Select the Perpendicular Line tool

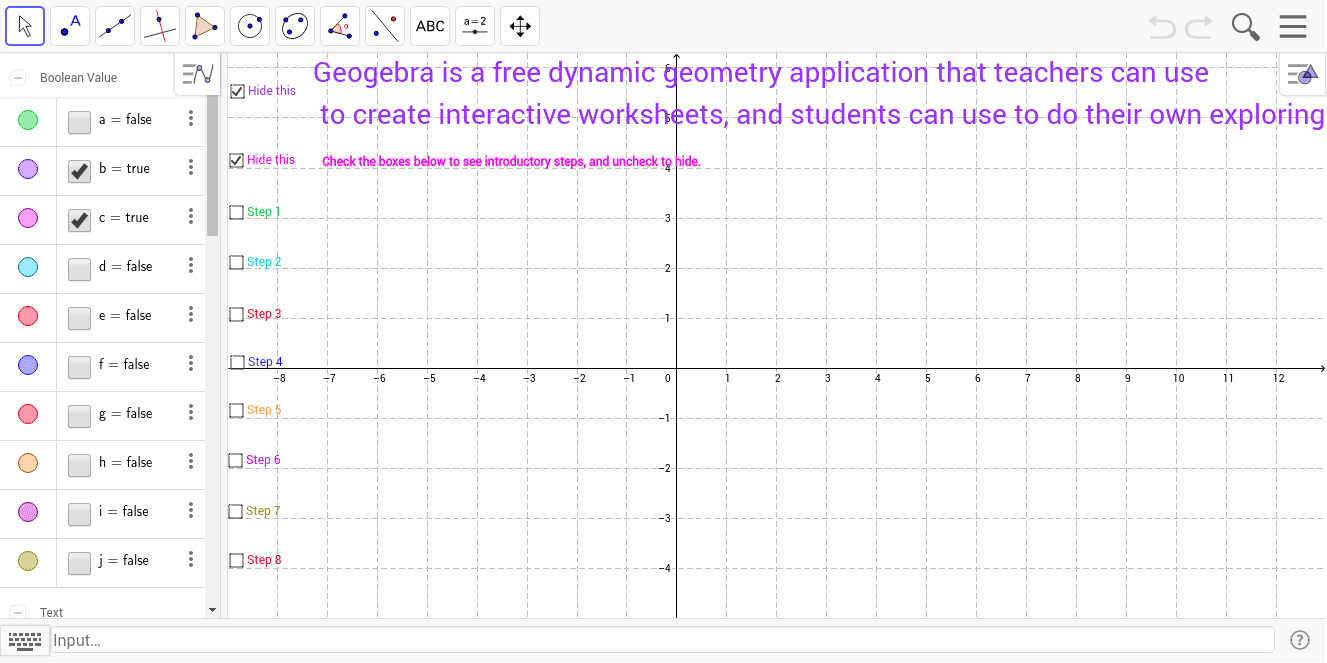pos(160,26)
